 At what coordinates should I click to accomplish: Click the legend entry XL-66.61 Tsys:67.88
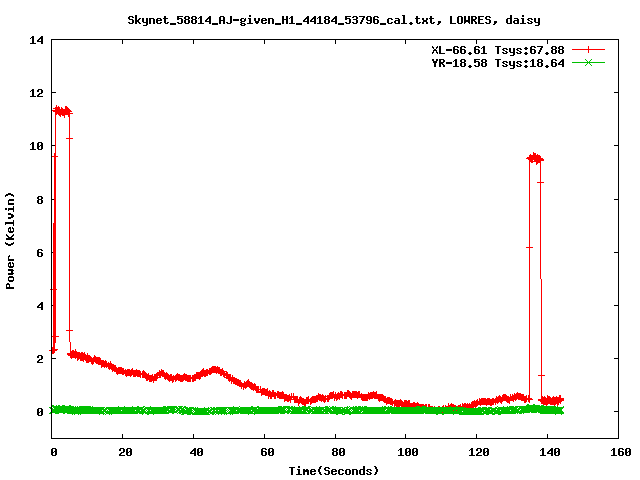tap(498, 50)
